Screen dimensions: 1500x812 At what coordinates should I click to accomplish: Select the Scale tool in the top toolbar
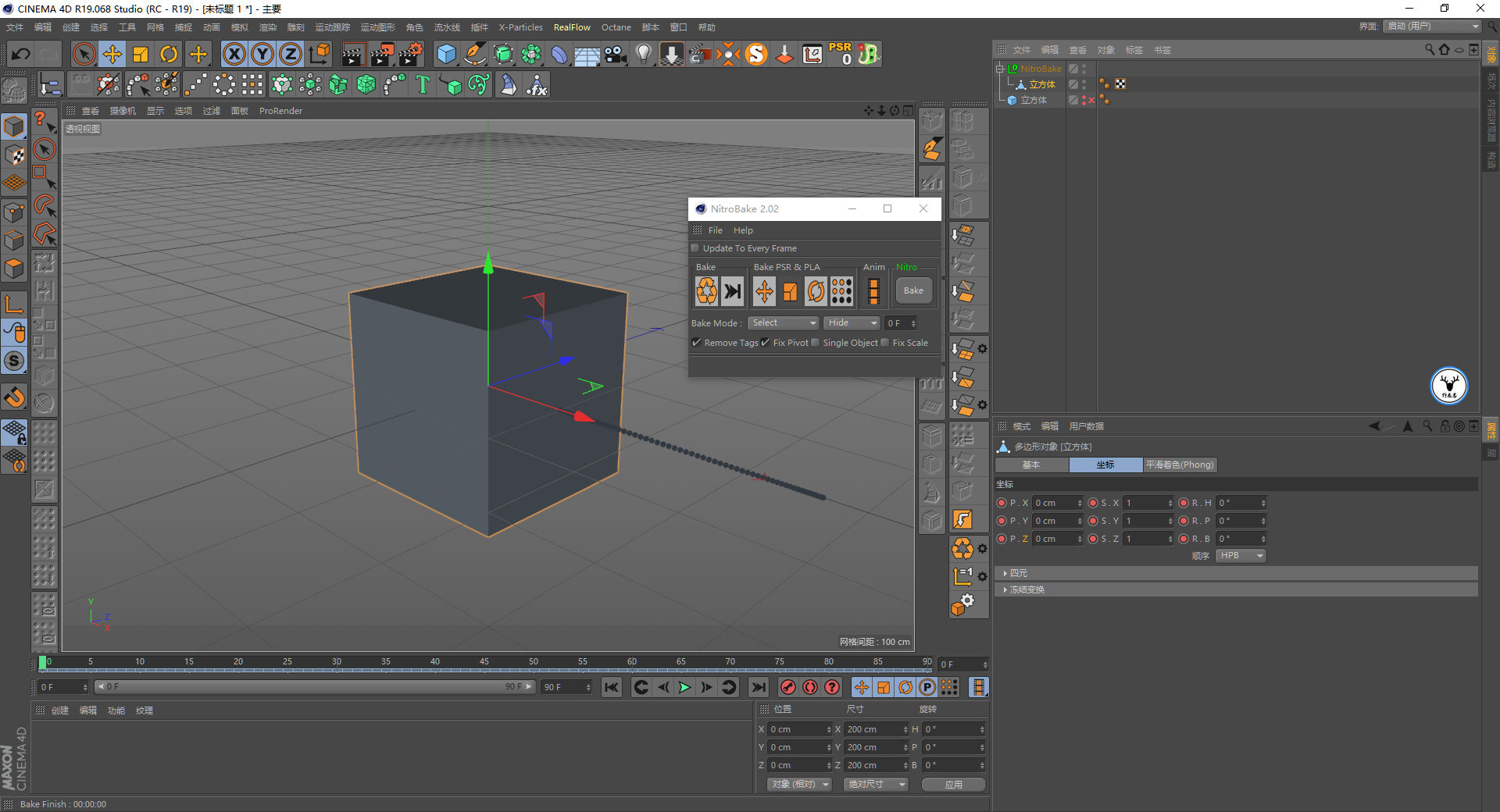click(x=141, y=54)
